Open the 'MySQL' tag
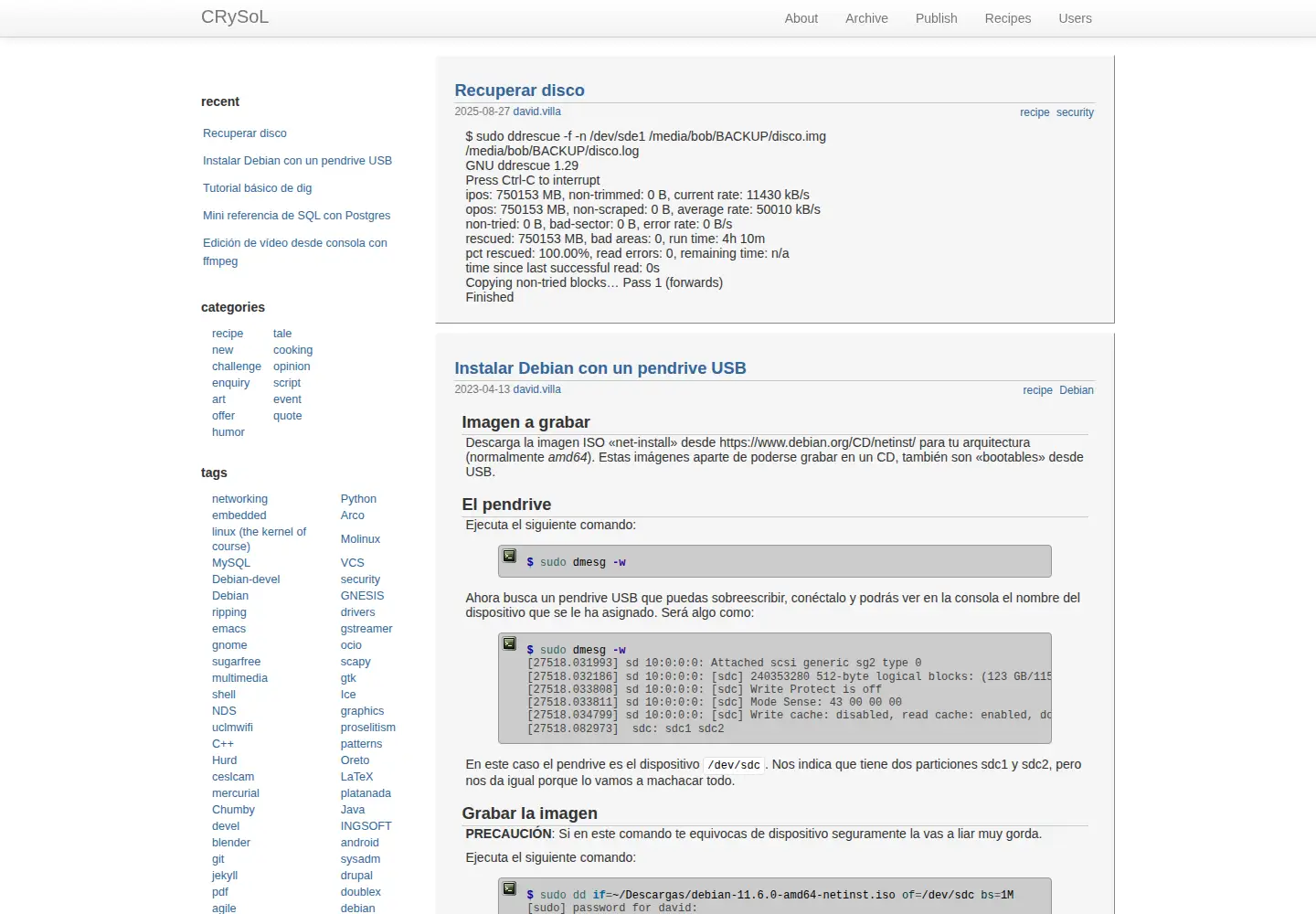Screen dimensions: 1316x914 click(x=231, y=563)
